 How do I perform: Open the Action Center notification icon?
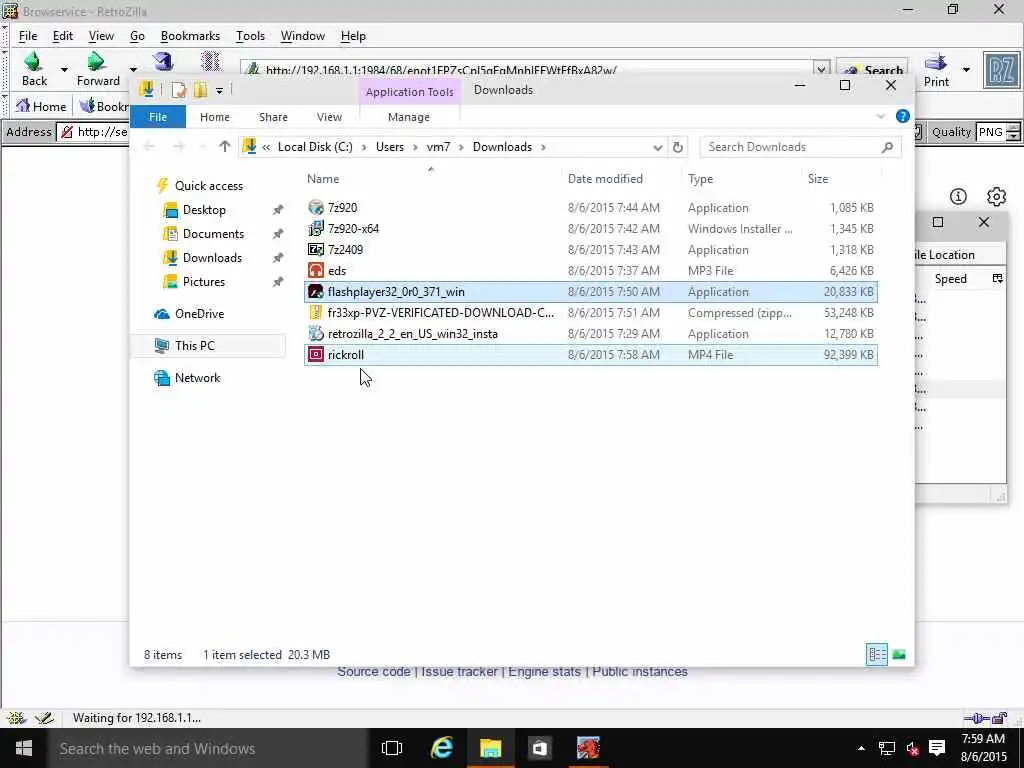click(936, 748)
